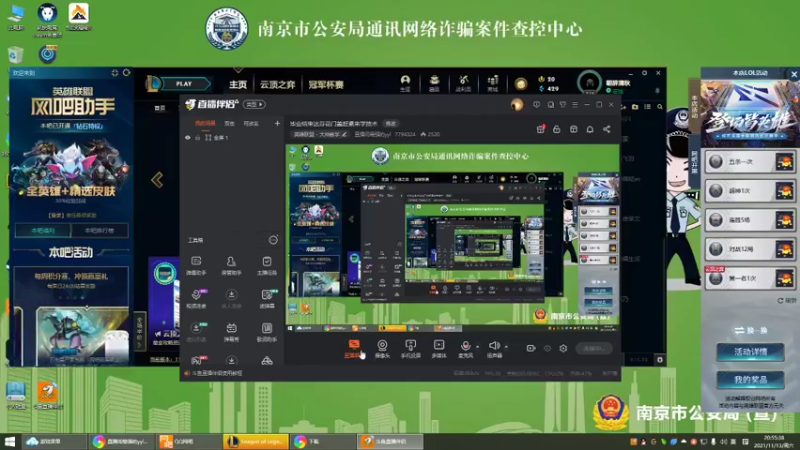Click the 五杀一次 activity row
This screenshot has height=450, width=800.
point(750,162)
